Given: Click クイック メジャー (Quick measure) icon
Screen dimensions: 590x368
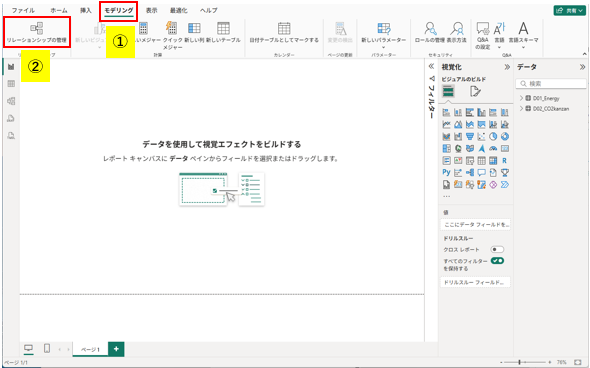Looking at the screenshot, I should pyautogui.click(x=172, y=28).
